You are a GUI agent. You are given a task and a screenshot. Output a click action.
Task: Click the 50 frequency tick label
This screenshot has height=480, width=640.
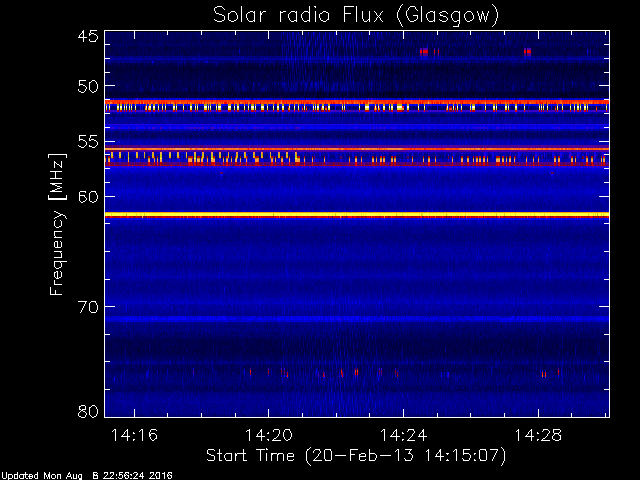(x=88, y=87)
